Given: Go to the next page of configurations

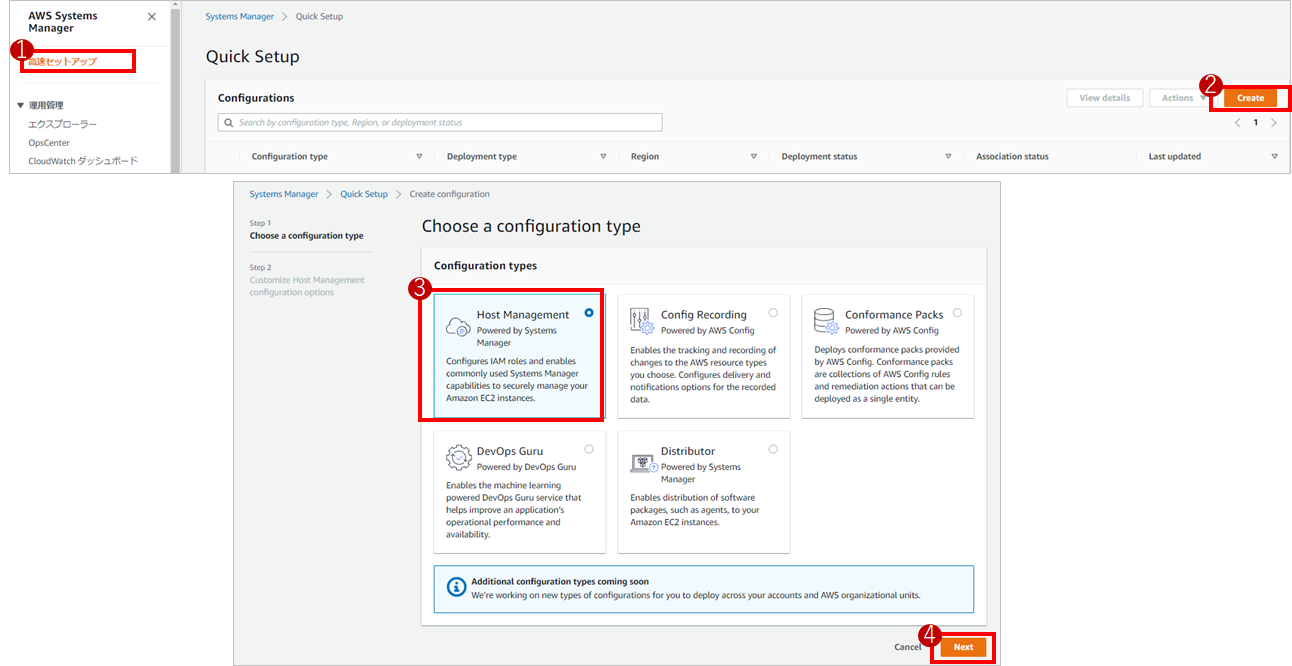Looking at the screenshot, I should click(1273, 122).
